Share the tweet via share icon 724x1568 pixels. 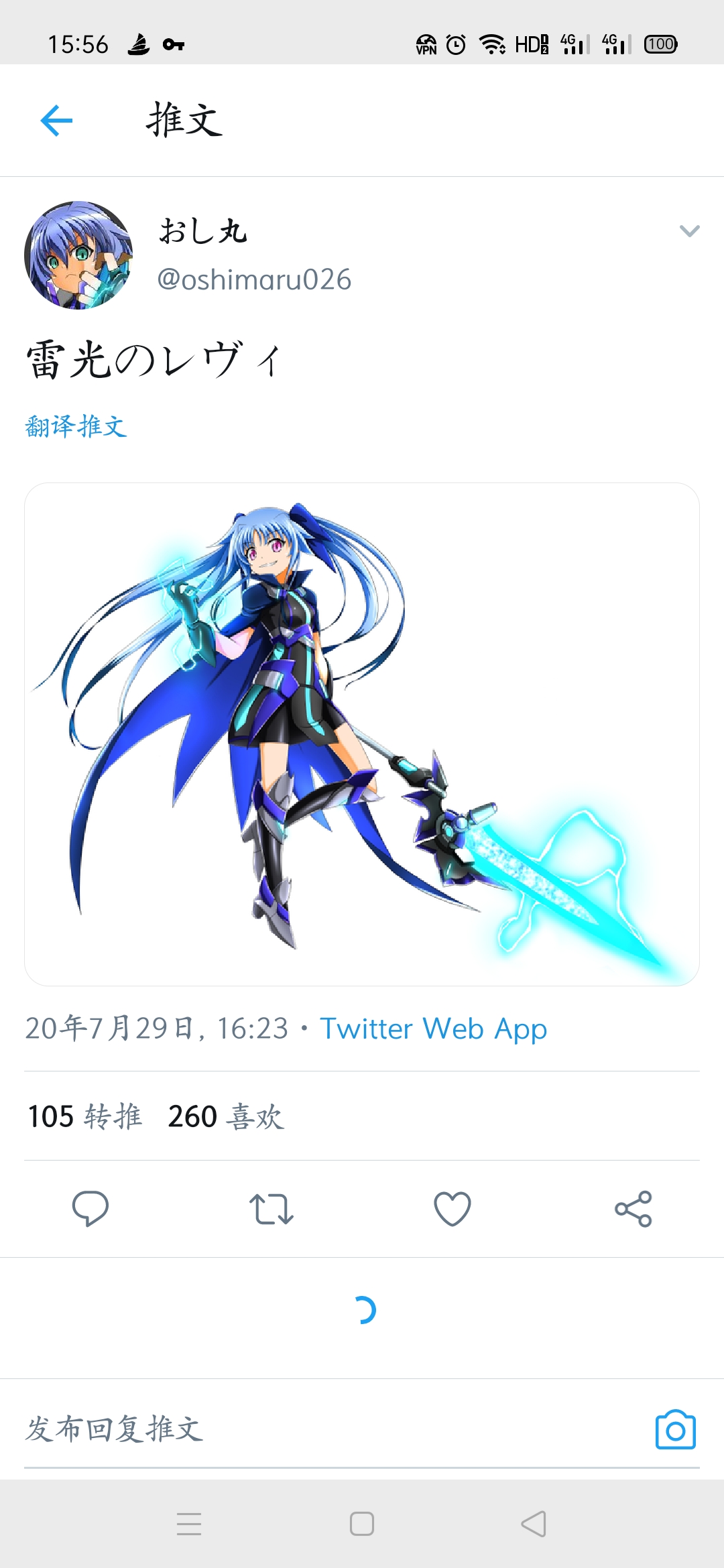click(633, 1209)
